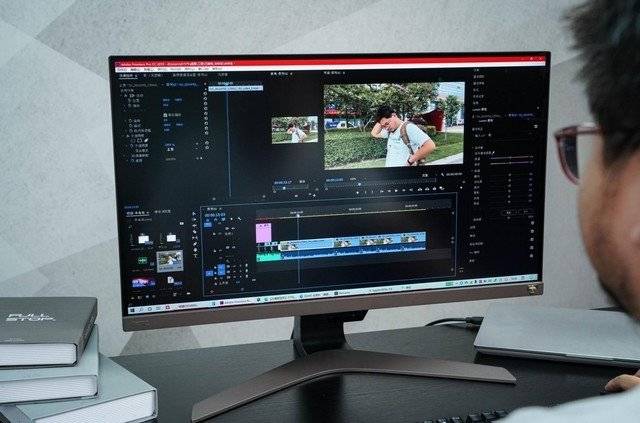
Task: Select the Pen tool in tools panel
Action: (195, 244)
